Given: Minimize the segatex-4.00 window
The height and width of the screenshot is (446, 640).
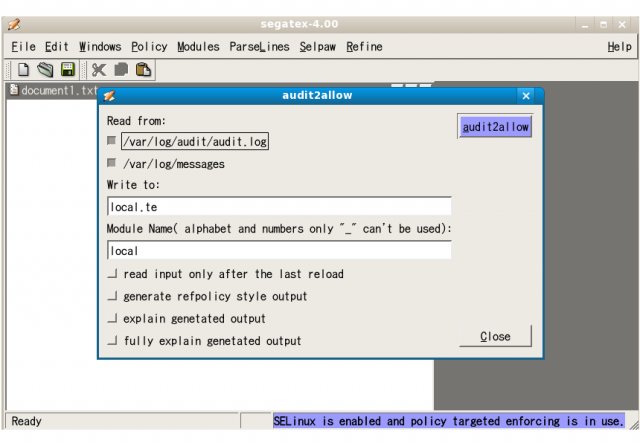Looking at the screenshot, I should 584,25.
